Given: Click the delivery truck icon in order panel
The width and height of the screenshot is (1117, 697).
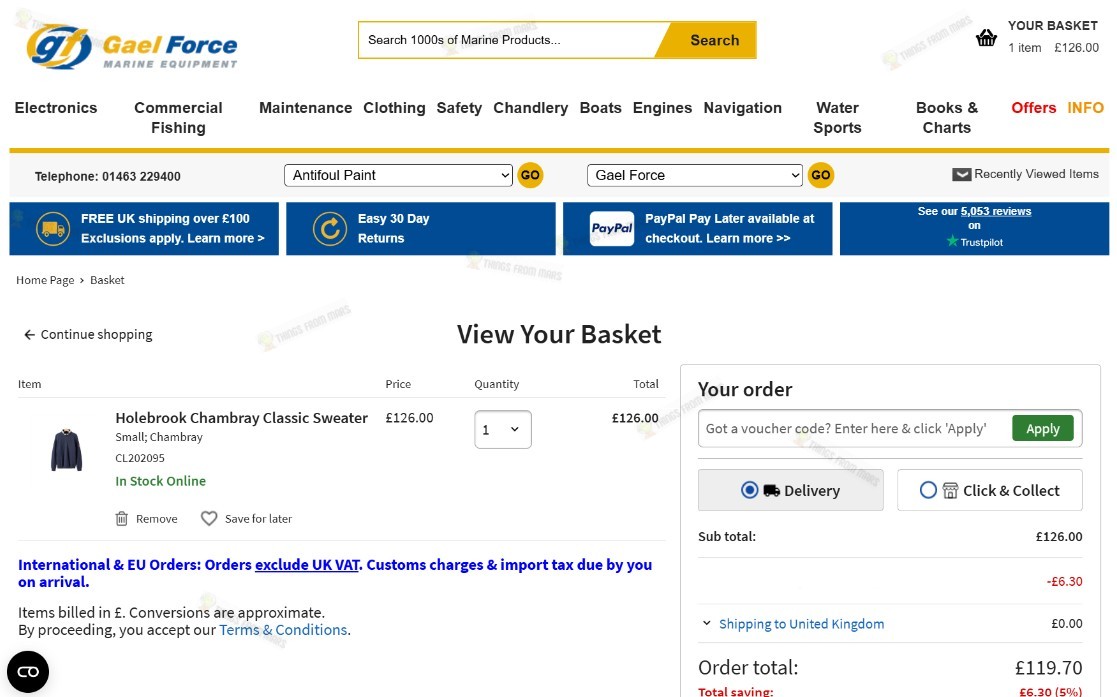Looking at the screenshot, I should click(771, 490).
